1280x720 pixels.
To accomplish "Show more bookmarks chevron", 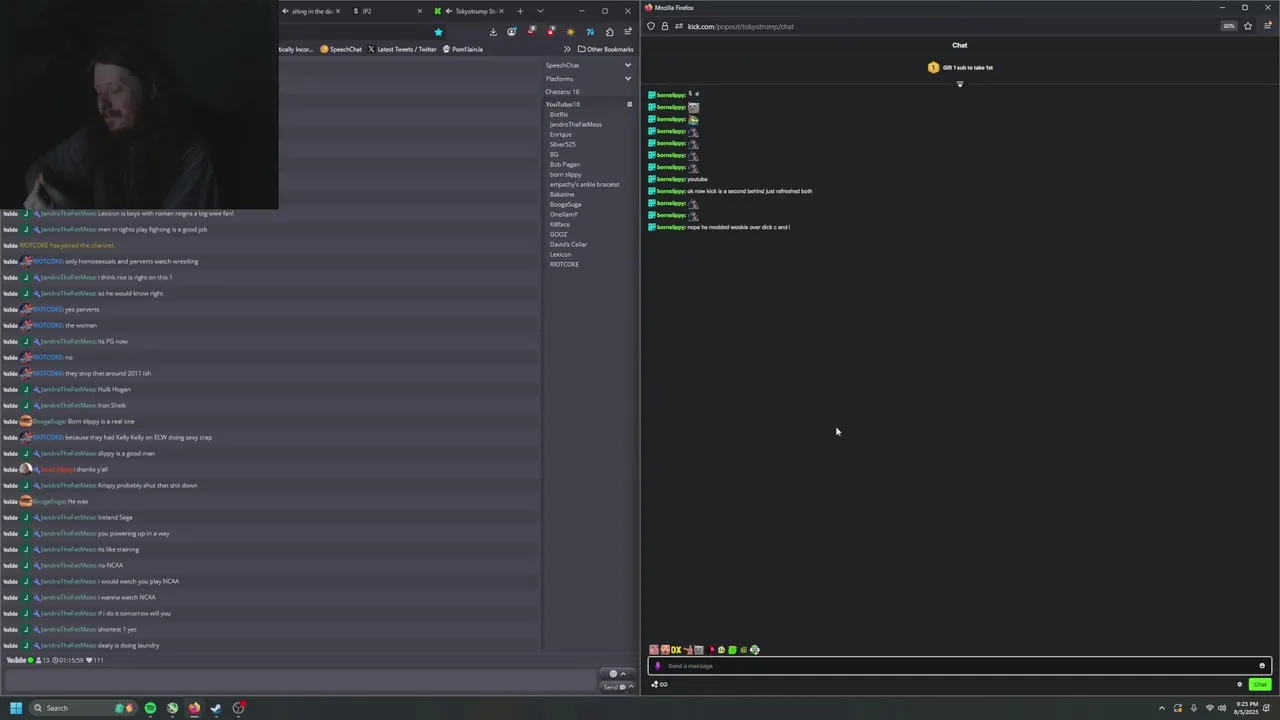I will (567, 49).
